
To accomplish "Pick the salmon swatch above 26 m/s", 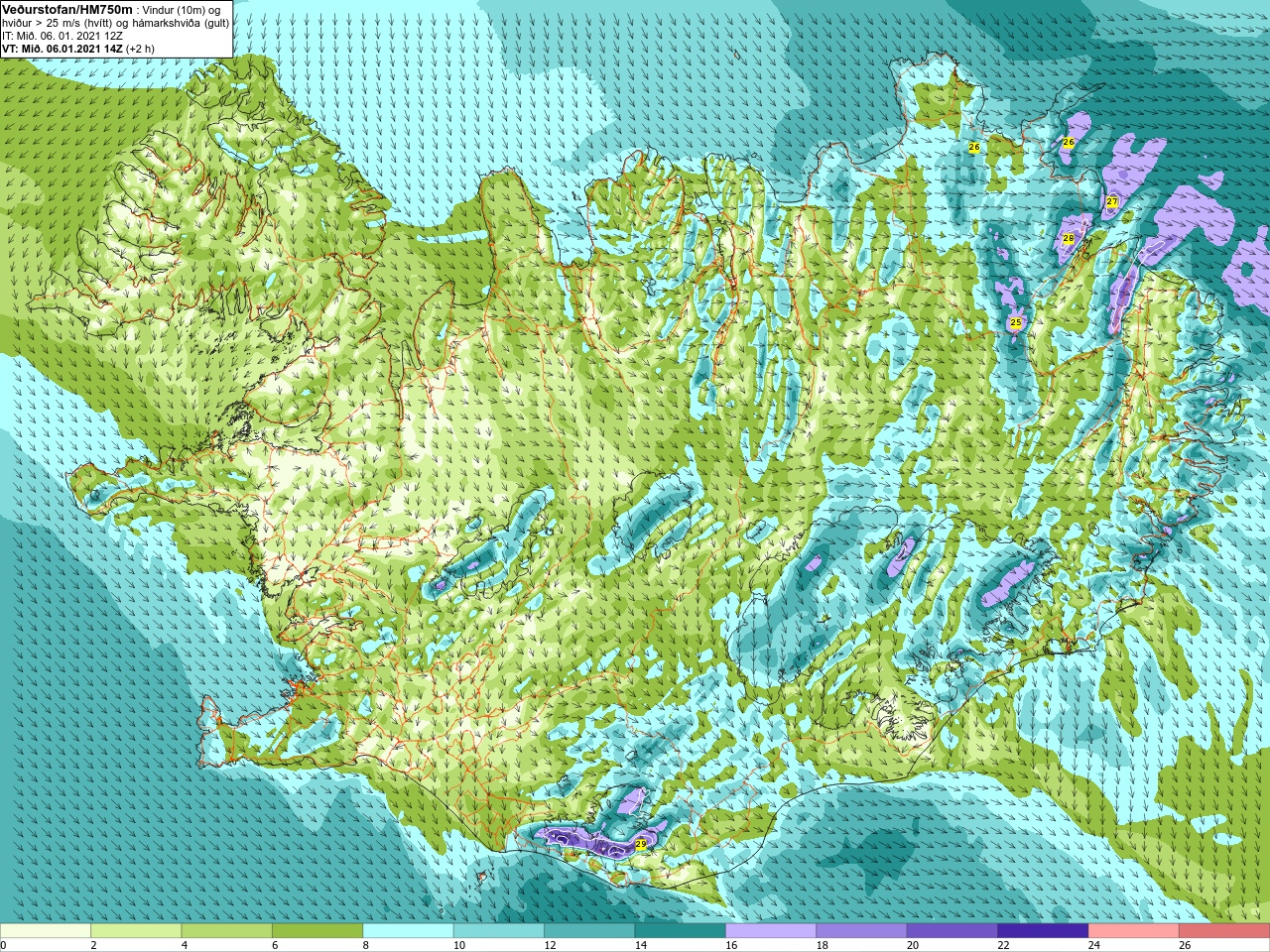I will click(x=1224, y=930).
